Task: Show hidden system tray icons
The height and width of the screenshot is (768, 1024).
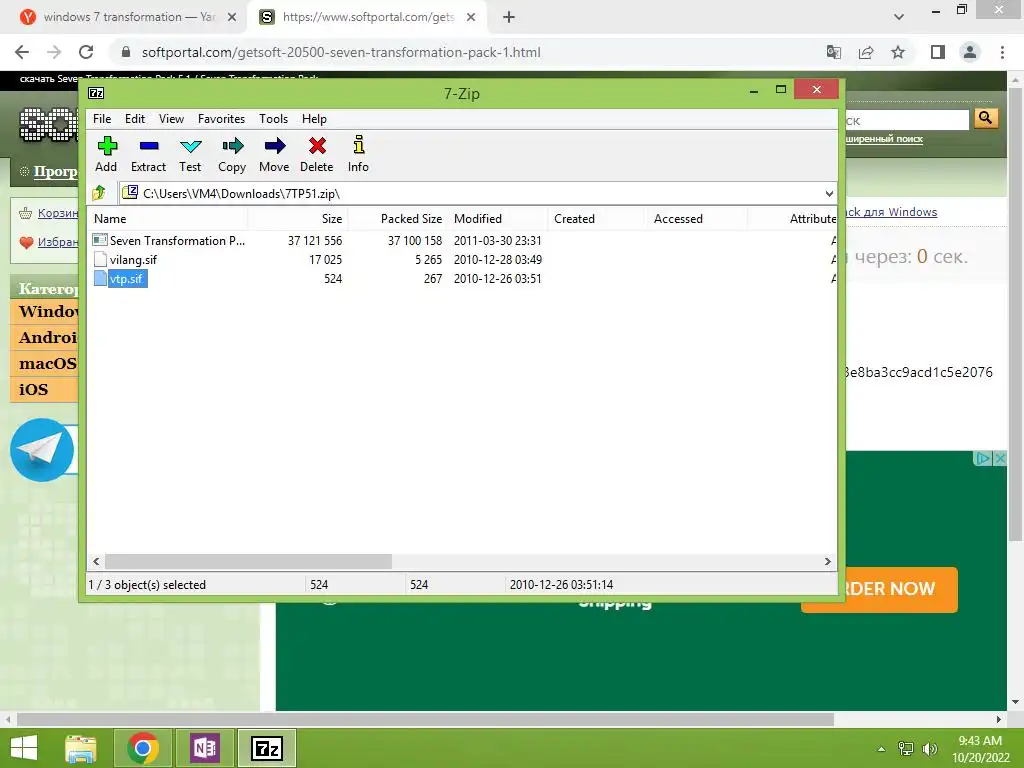Action: click(x=881, y=749)
